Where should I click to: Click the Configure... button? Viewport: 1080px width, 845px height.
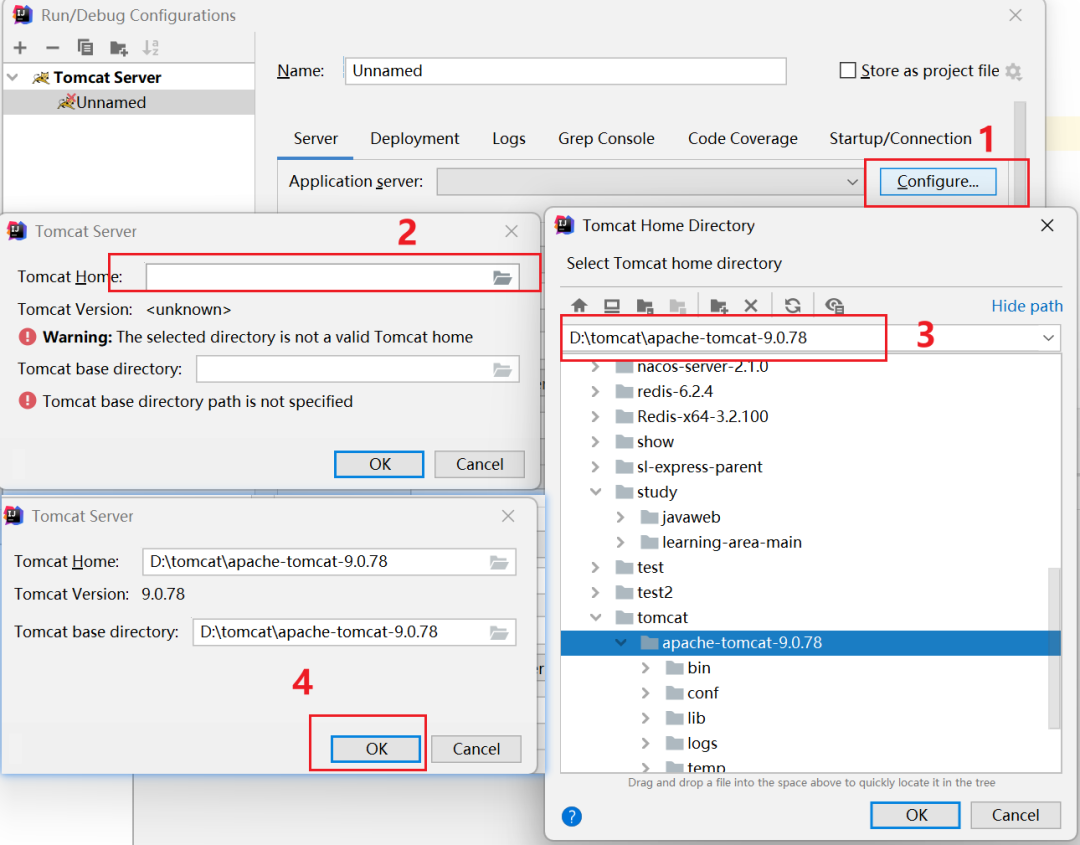coord(937,182)
